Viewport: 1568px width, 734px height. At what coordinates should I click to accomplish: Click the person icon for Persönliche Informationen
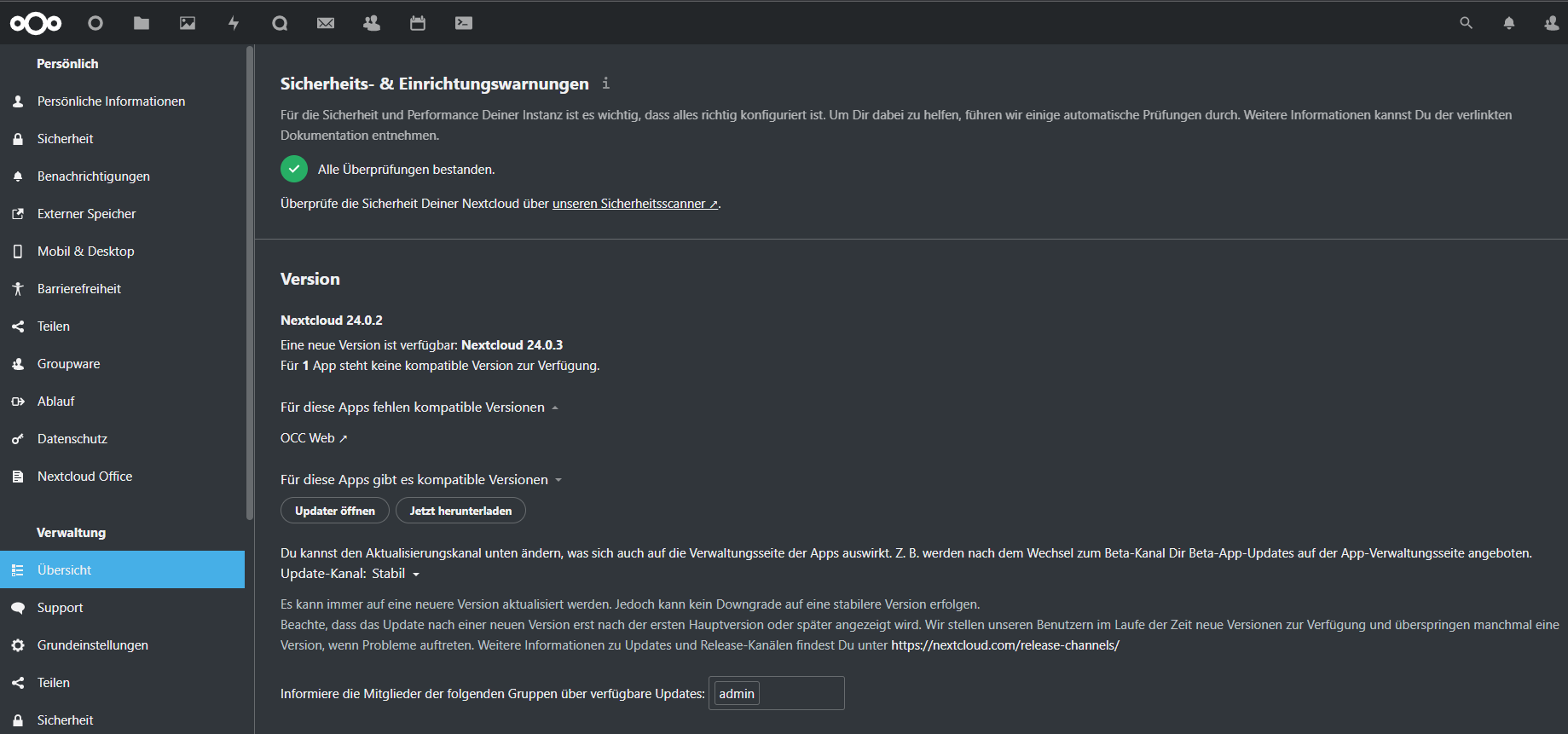coord(18,101)
